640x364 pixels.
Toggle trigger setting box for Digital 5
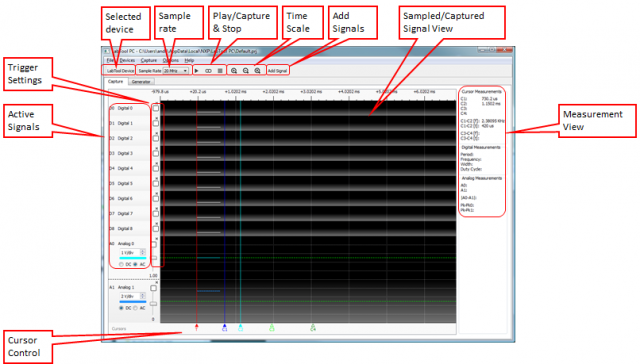pos(156,183)
